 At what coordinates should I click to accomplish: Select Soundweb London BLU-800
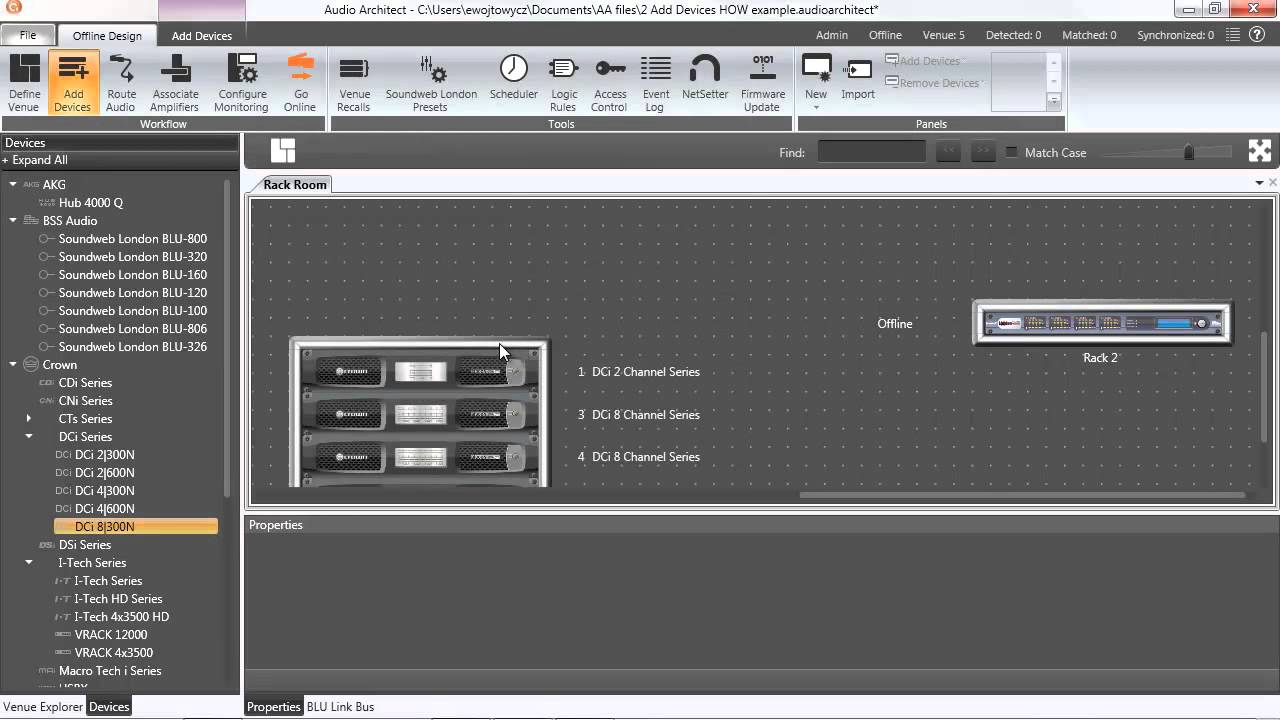pos(132,239)
